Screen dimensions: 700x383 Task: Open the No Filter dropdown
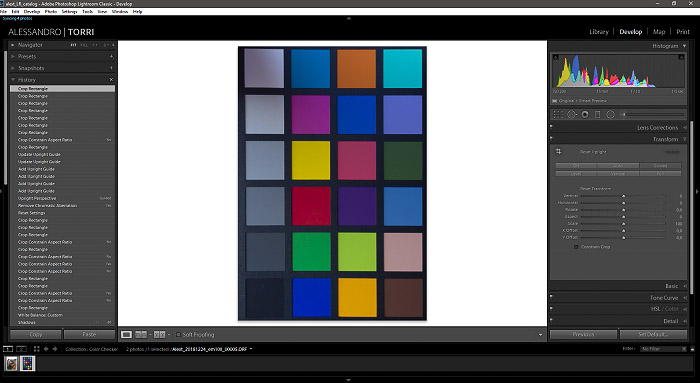pyautogui.click(x=663, y=349)
